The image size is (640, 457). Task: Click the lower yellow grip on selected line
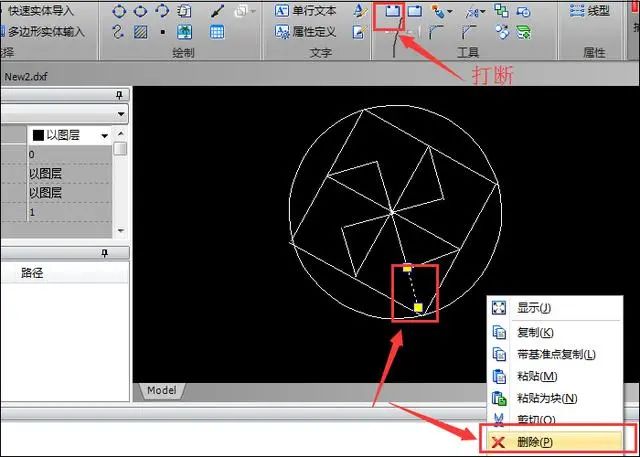(418, 307)
